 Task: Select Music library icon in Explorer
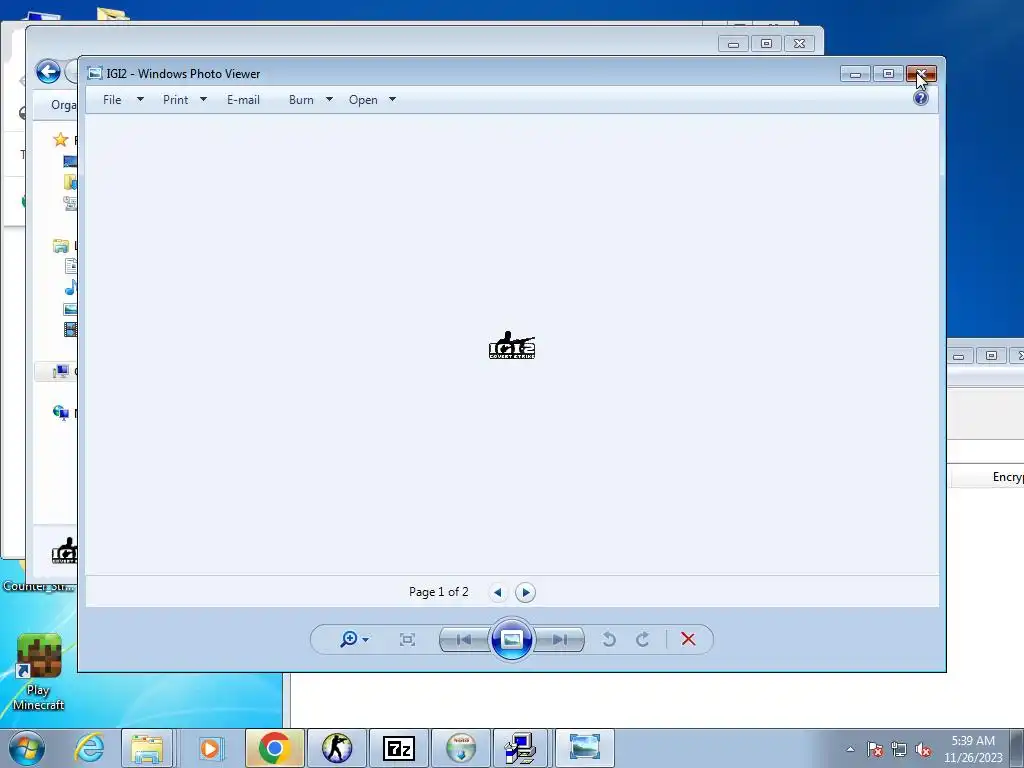tap(71, 287)
